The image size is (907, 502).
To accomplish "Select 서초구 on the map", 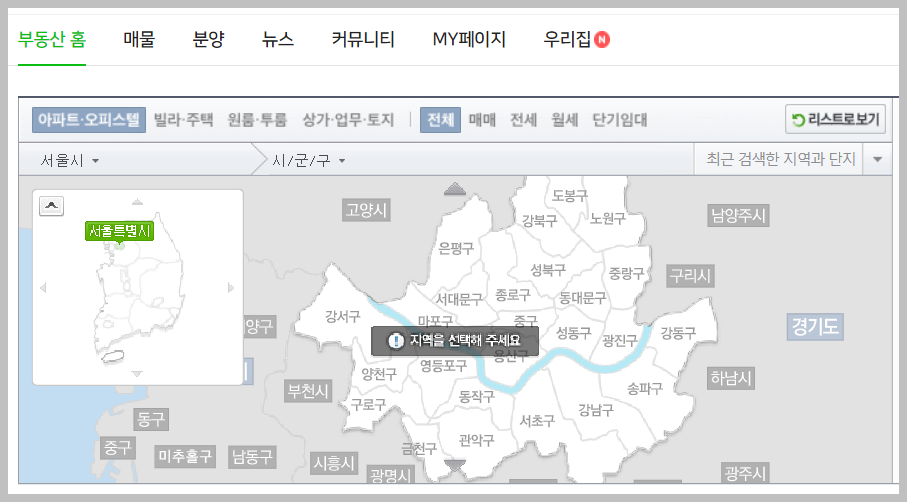I will click(x=537, y=420).
